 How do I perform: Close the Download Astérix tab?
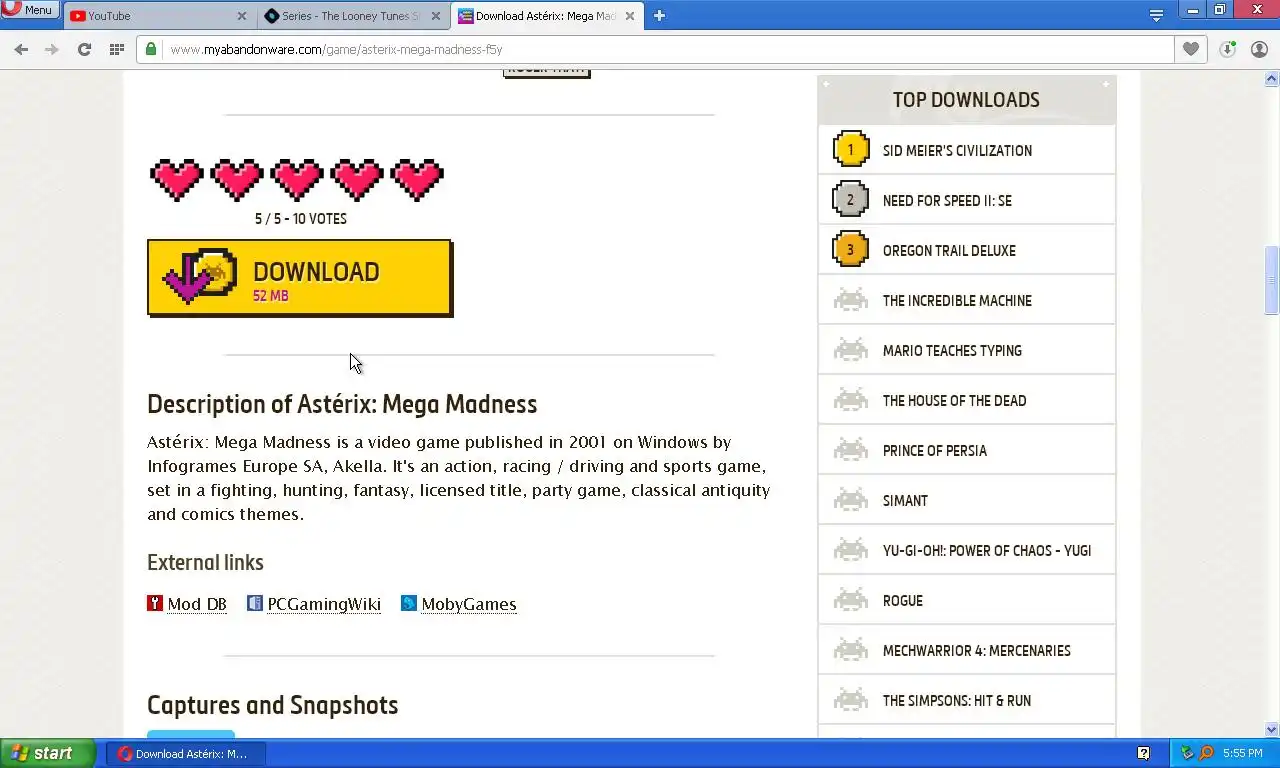[x=628, y=16]
